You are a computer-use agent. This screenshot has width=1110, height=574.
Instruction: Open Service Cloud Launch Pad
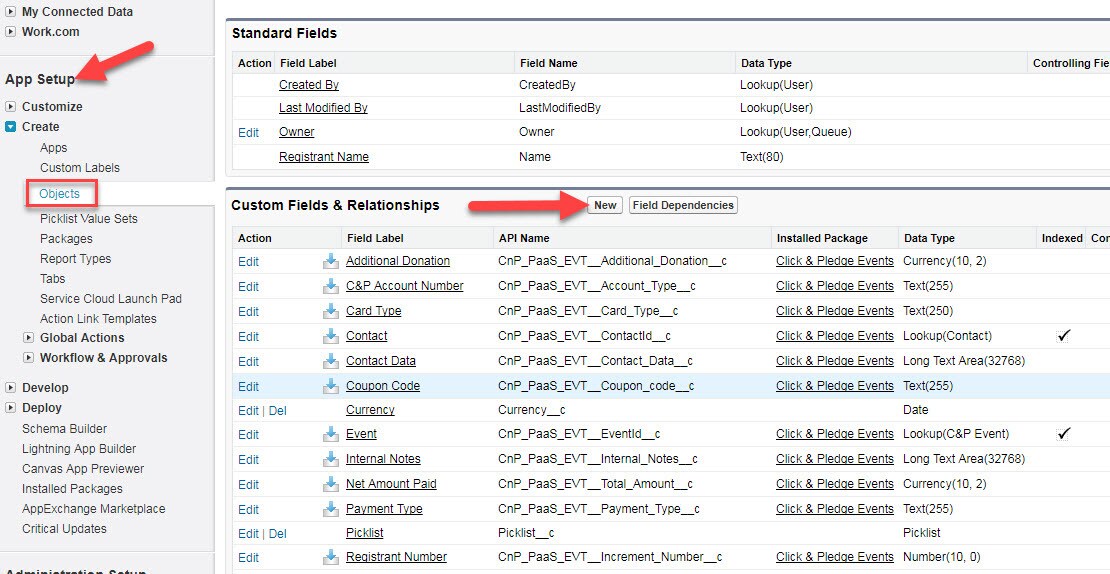click(111, 299)
